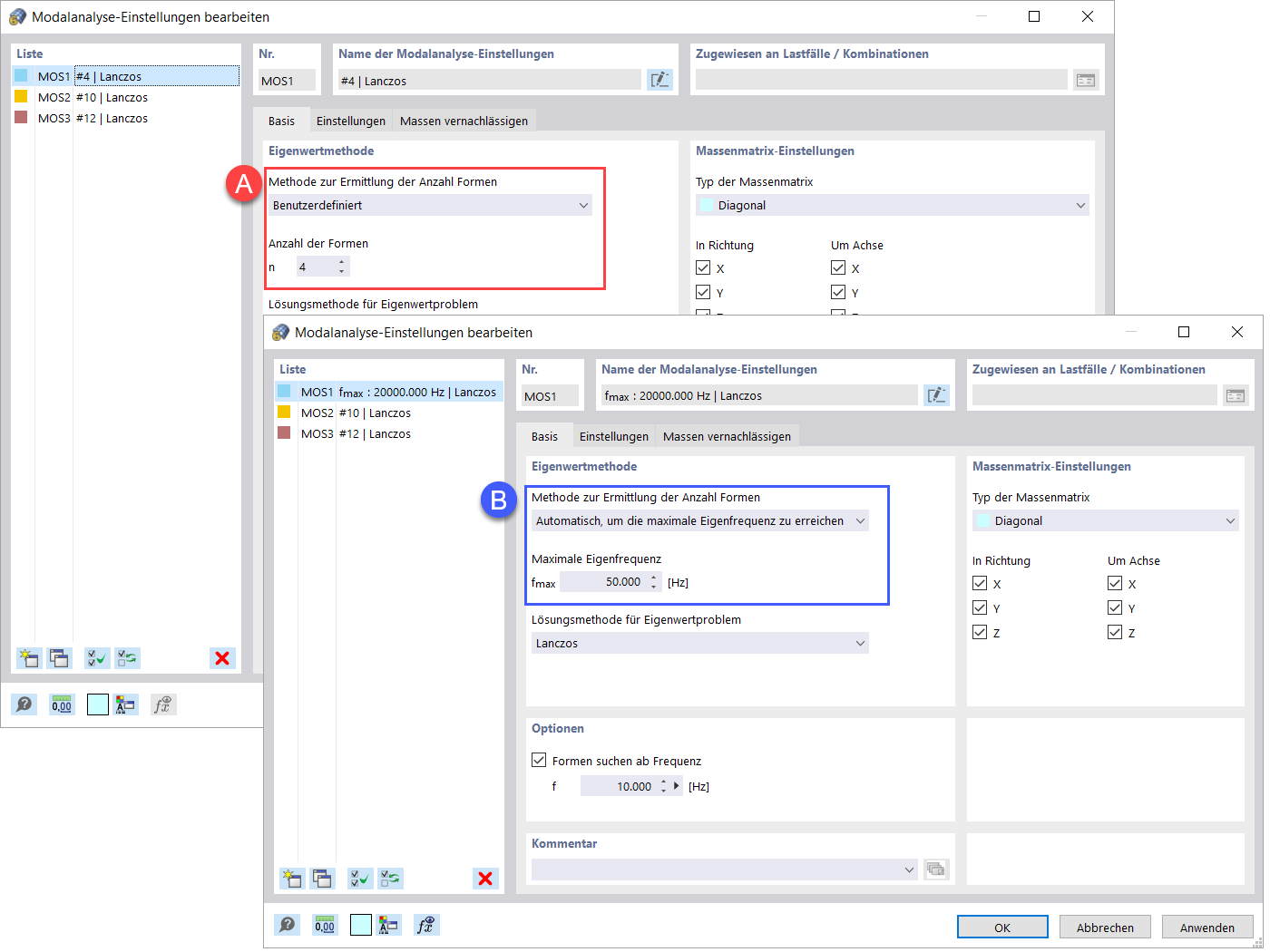Viewport: 1270px width, 952px height.
Task: Open the Benutzerdefiniert method dropdown
Action: 431,205
